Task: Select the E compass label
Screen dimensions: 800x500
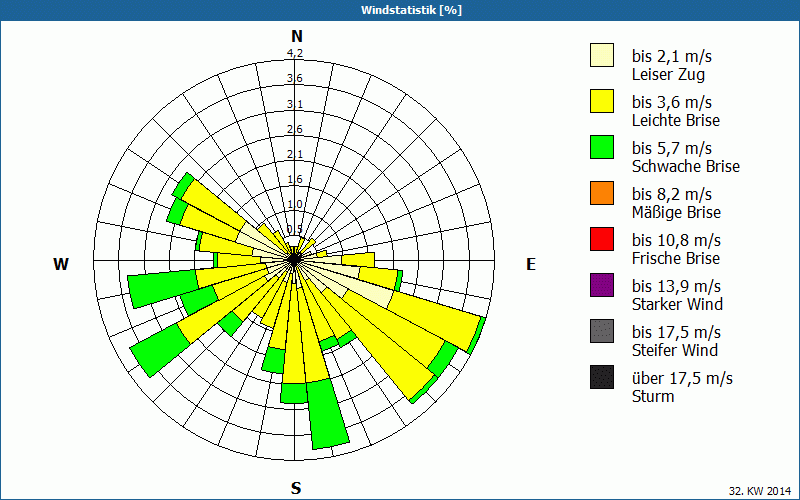Action: tap(531, 264)
